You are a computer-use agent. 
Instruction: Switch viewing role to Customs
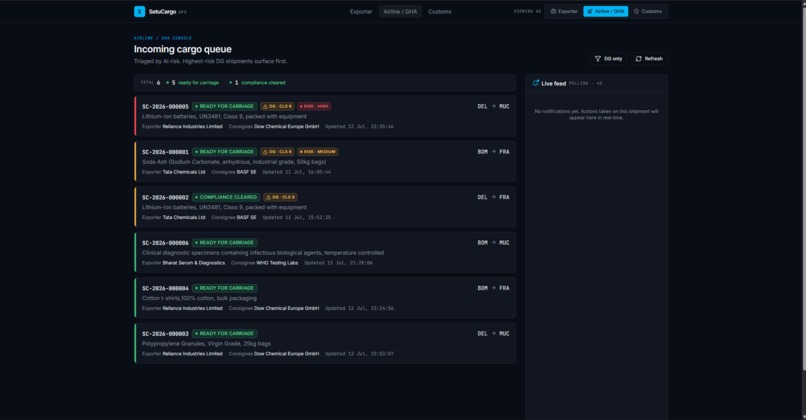tap(648, 11)
